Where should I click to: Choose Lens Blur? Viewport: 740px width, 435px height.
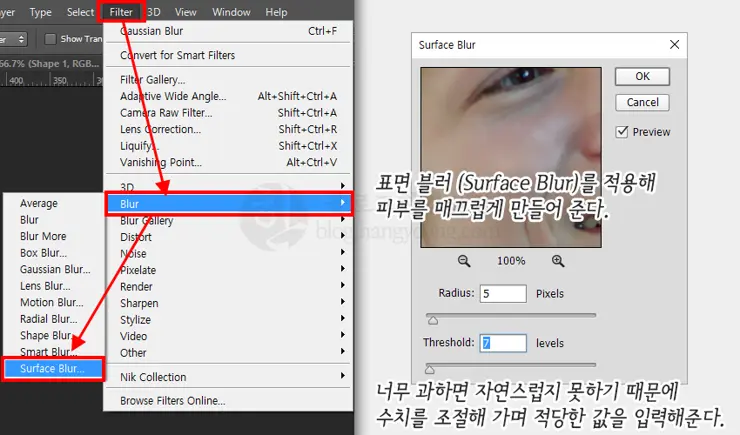(53, 286)
